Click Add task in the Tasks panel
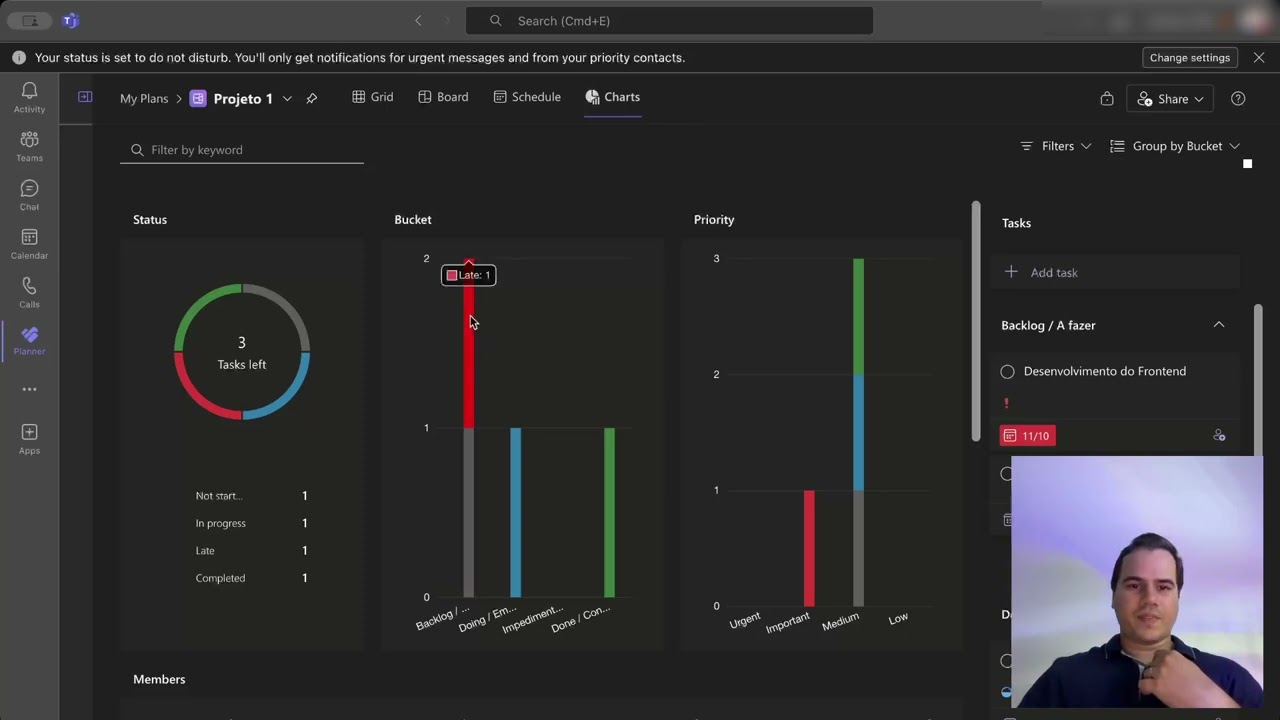This screenshot has width=1280, height=720. click(x=1114, y=272)
